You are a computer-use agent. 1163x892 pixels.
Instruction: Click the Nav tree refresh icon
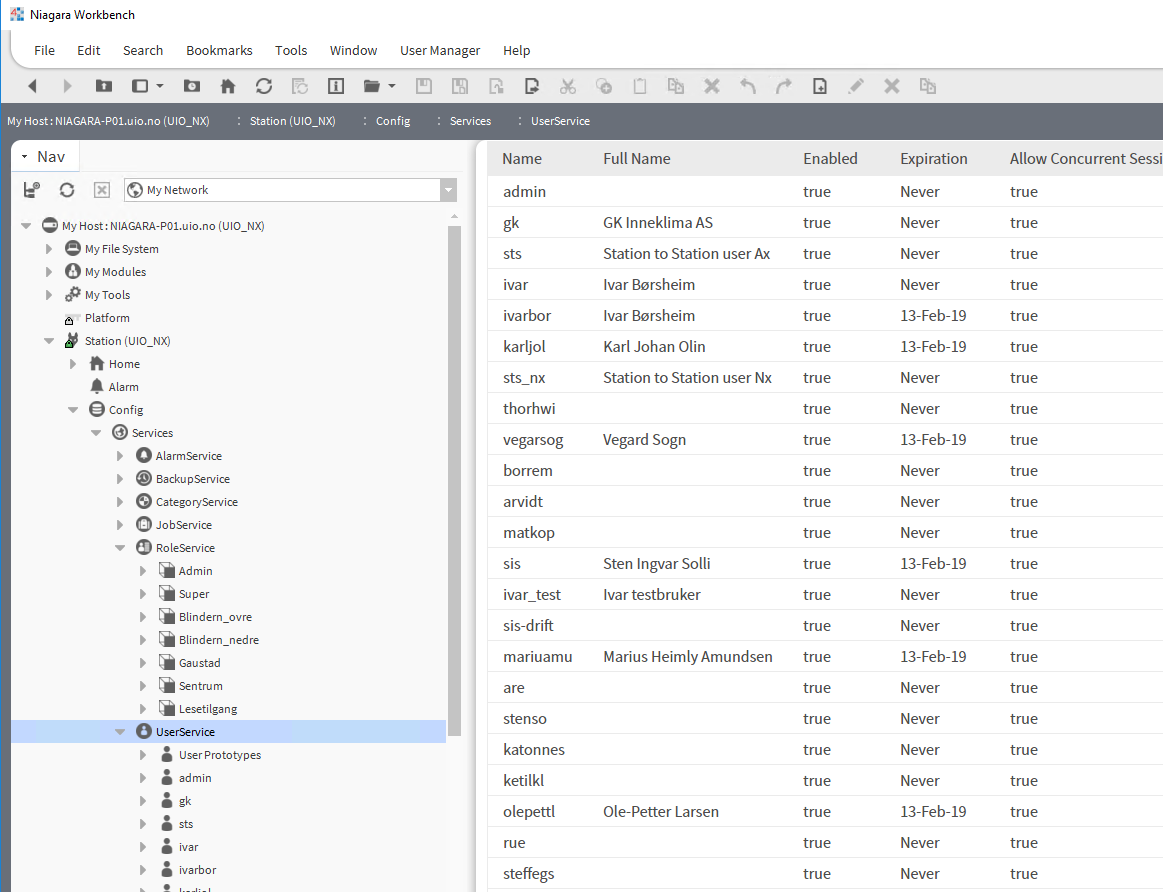67,190
